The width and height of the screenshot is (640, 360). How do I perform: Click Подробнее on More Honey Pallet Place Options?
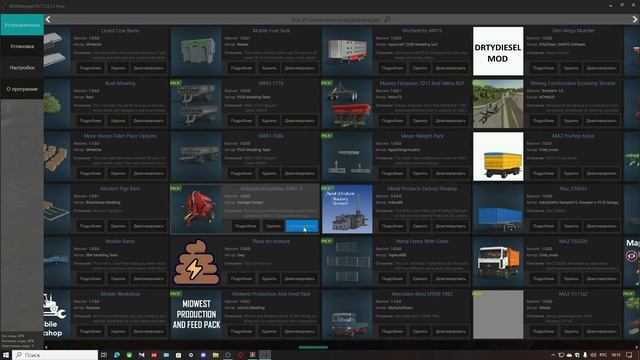[x=90, y=173]
